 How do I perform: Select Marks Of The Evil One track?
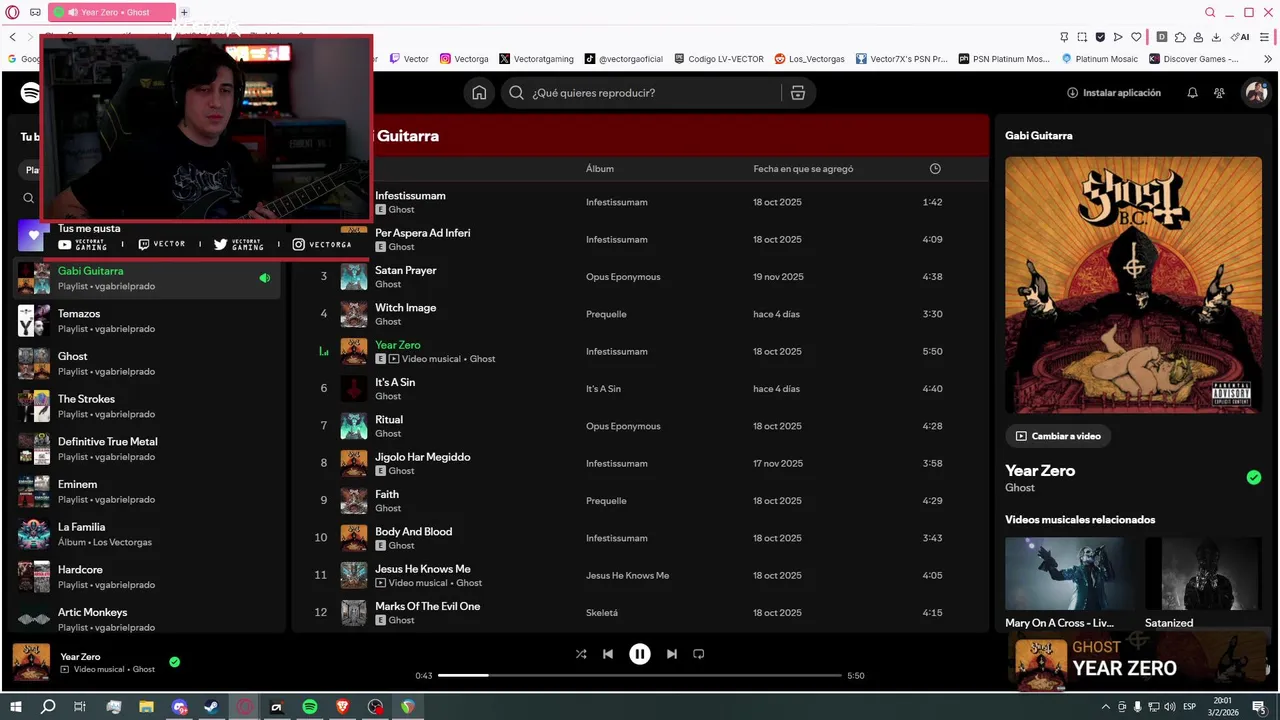640,613
